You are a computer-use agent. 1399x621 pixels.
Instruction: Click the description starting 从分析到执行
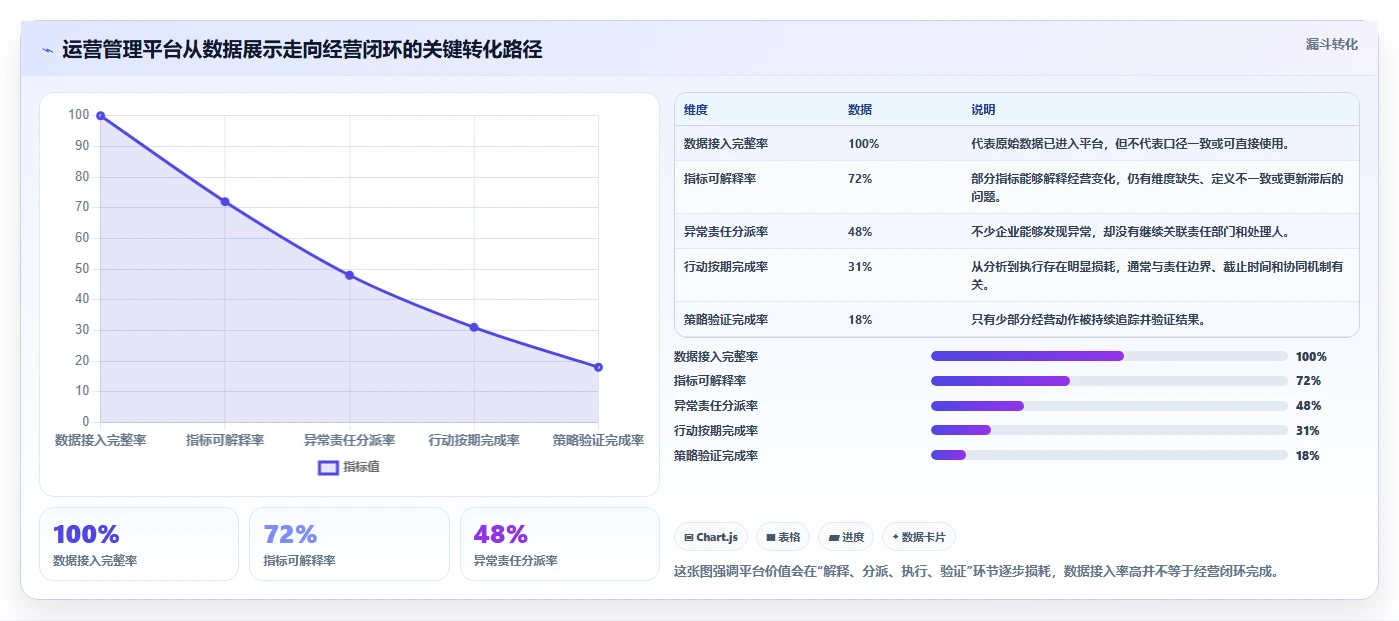pos(1157,276)
